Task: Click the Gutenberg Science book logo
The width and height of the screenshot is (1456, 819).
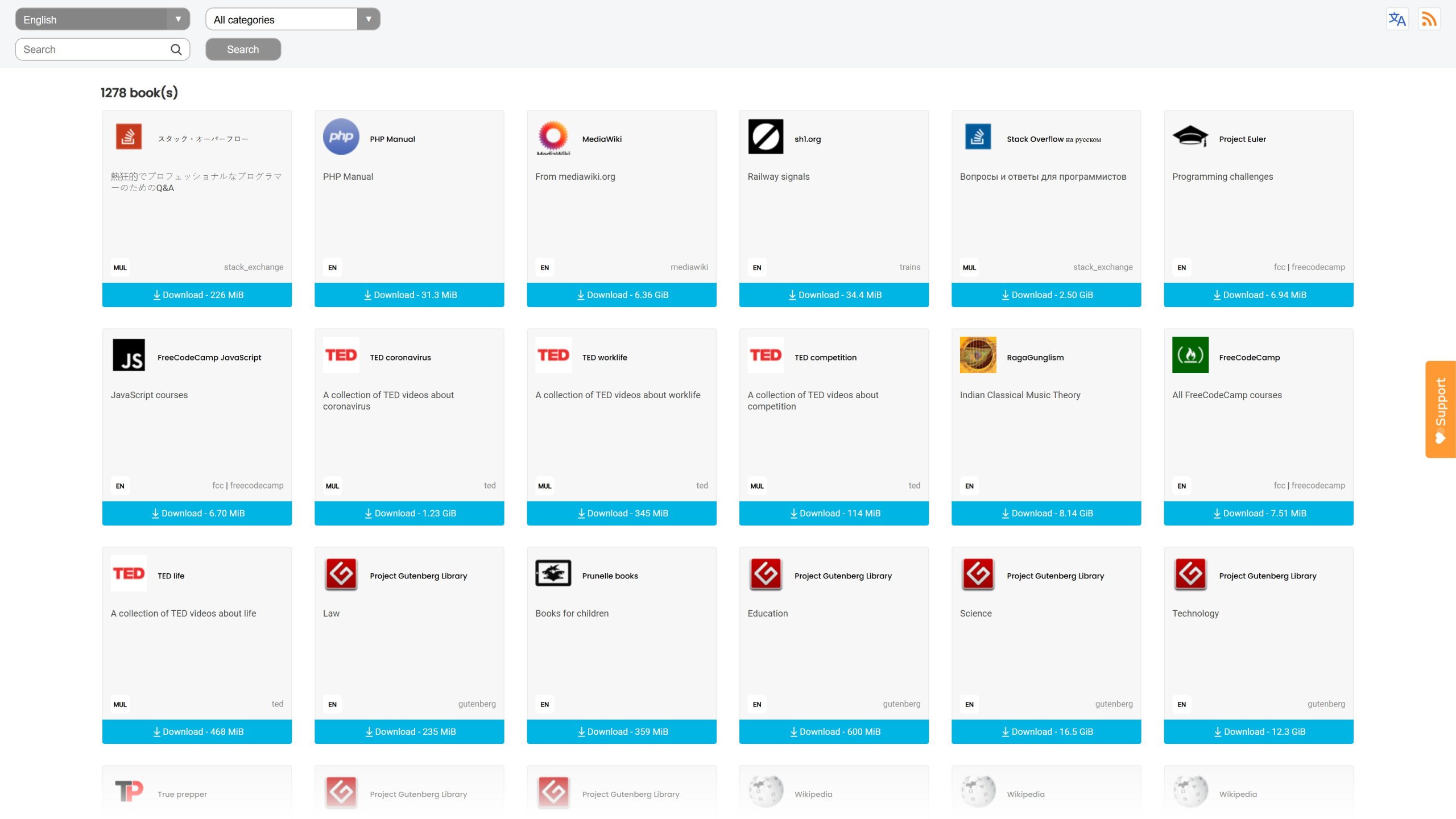Action: point(978,573)
